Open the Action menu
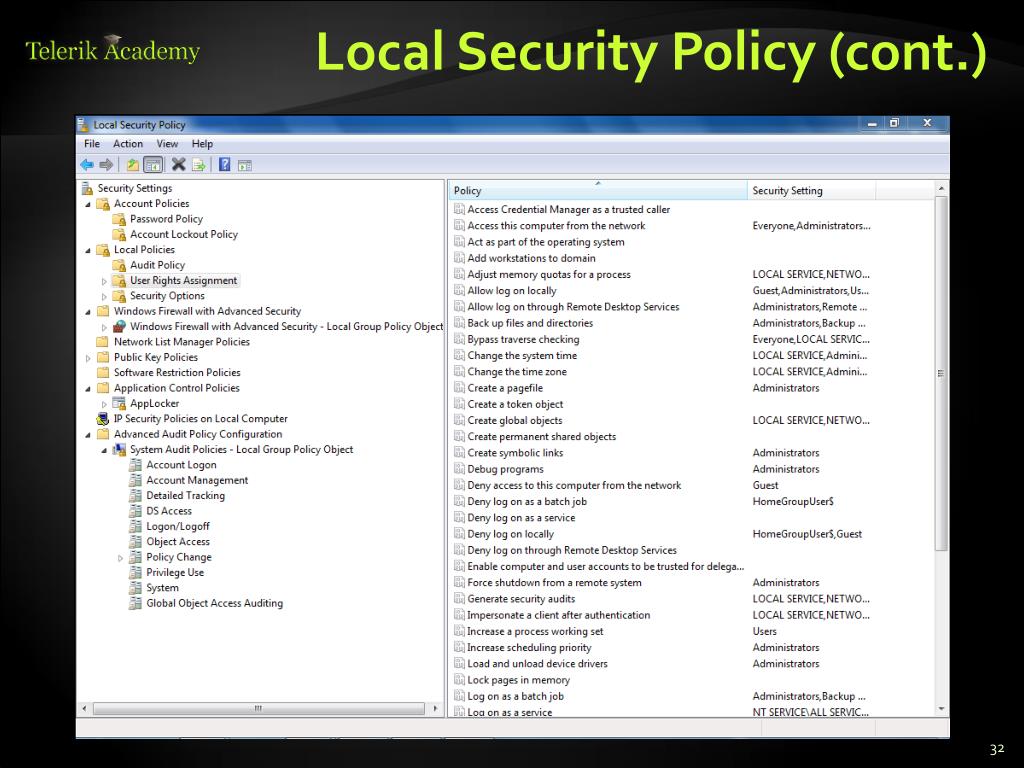 (x=128, y=144)
